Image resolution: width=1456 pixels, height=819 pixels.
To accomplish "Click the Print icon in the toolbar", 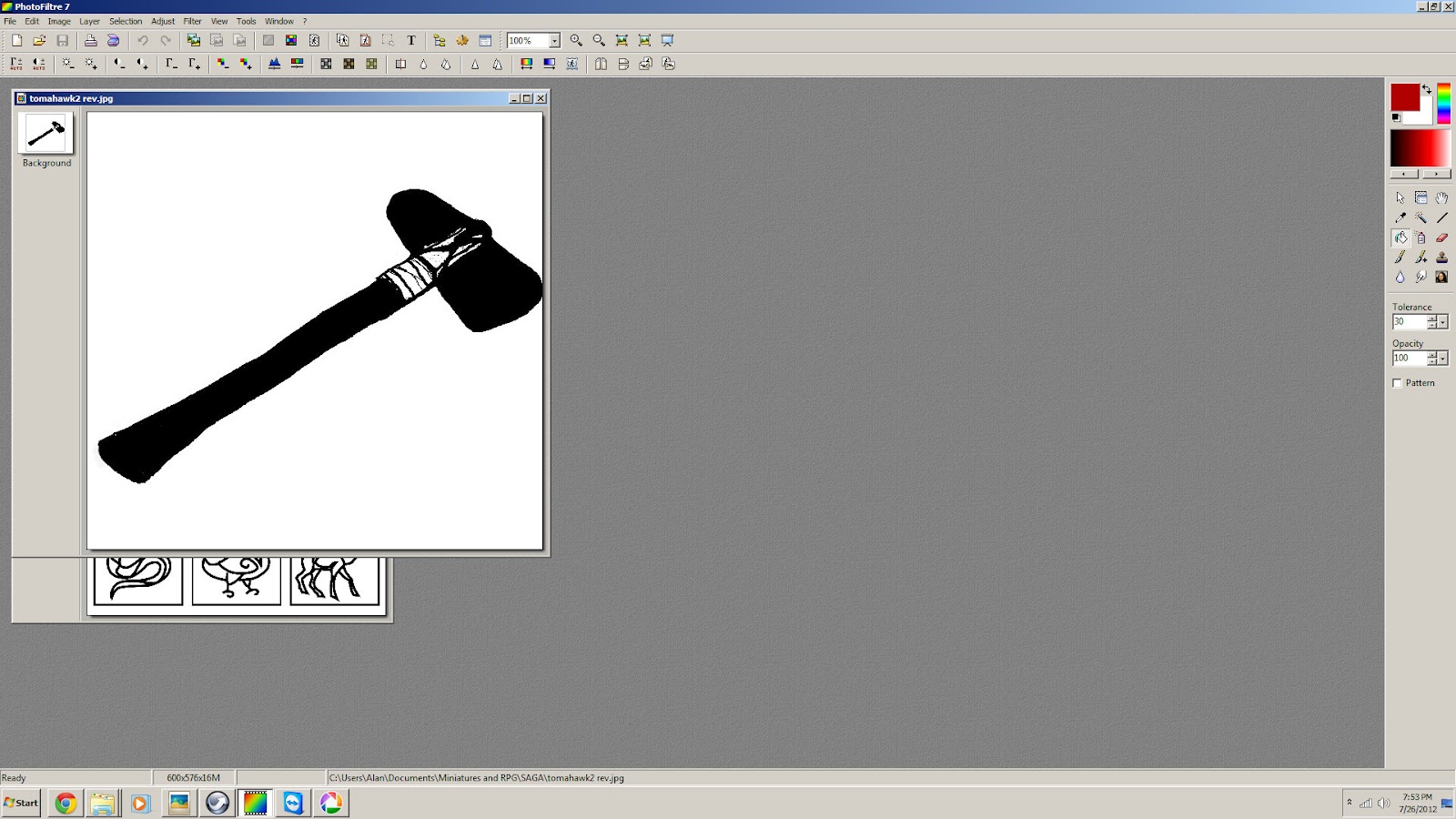I will coord(90,40).
